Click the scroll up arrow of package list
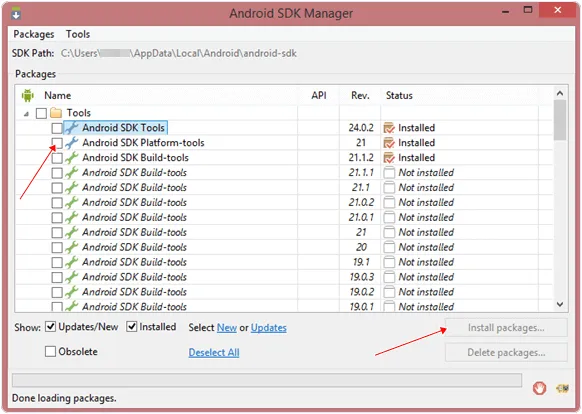Image resolution: width=582 pixels, height=414 pixels. pos(560,93)
